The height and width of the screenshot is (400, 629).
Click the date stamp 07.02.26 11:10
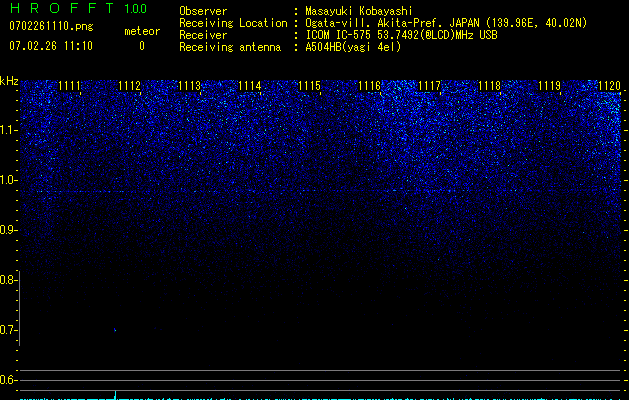[51, 46]
